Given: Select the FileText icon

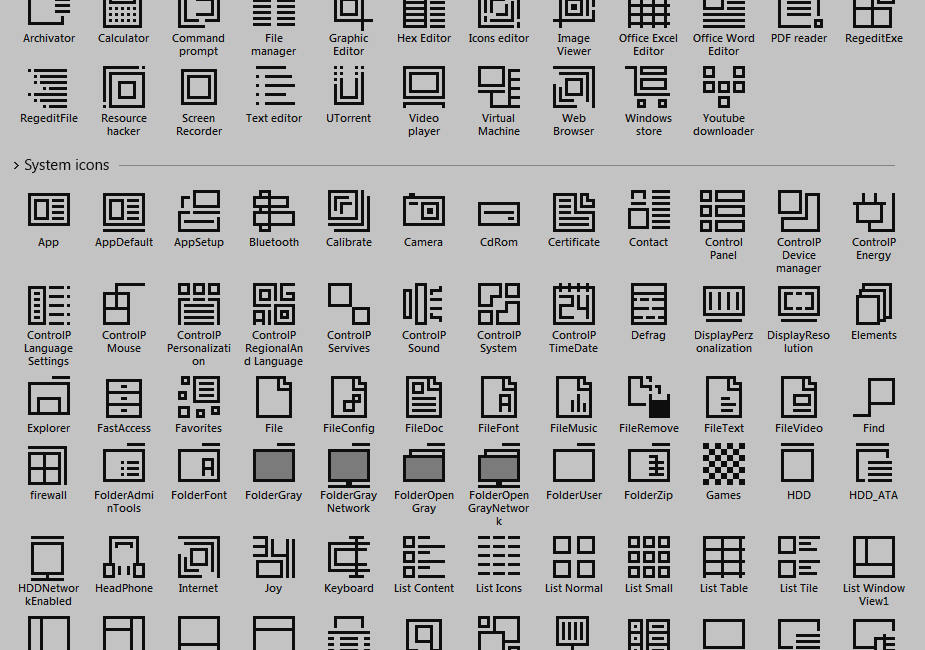Looking at the screenshot, I should tap(723, 398).
